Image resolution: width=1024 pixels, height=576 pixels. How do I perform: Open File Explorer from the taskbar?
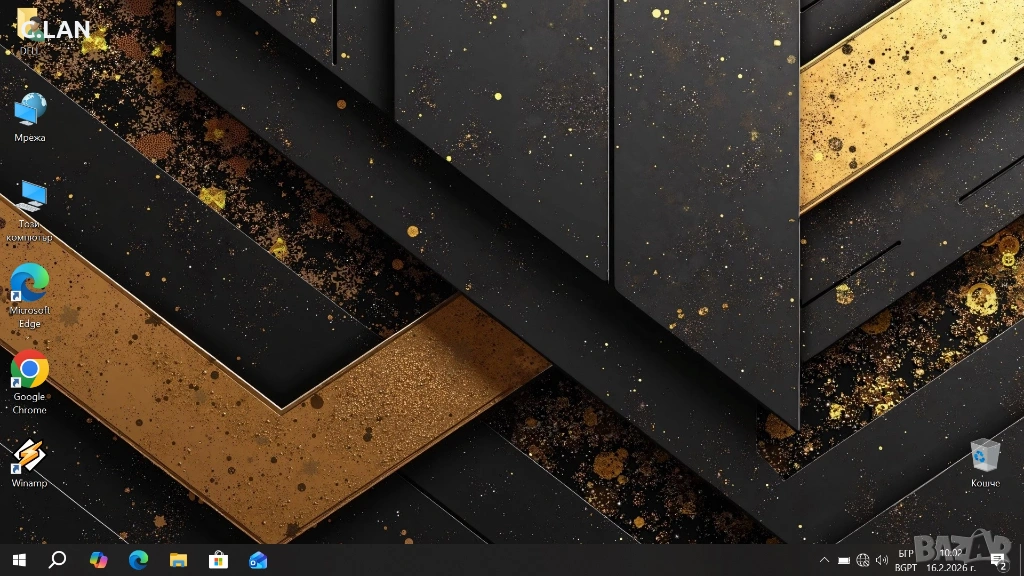pyautogui.click(x=178, y=560)
